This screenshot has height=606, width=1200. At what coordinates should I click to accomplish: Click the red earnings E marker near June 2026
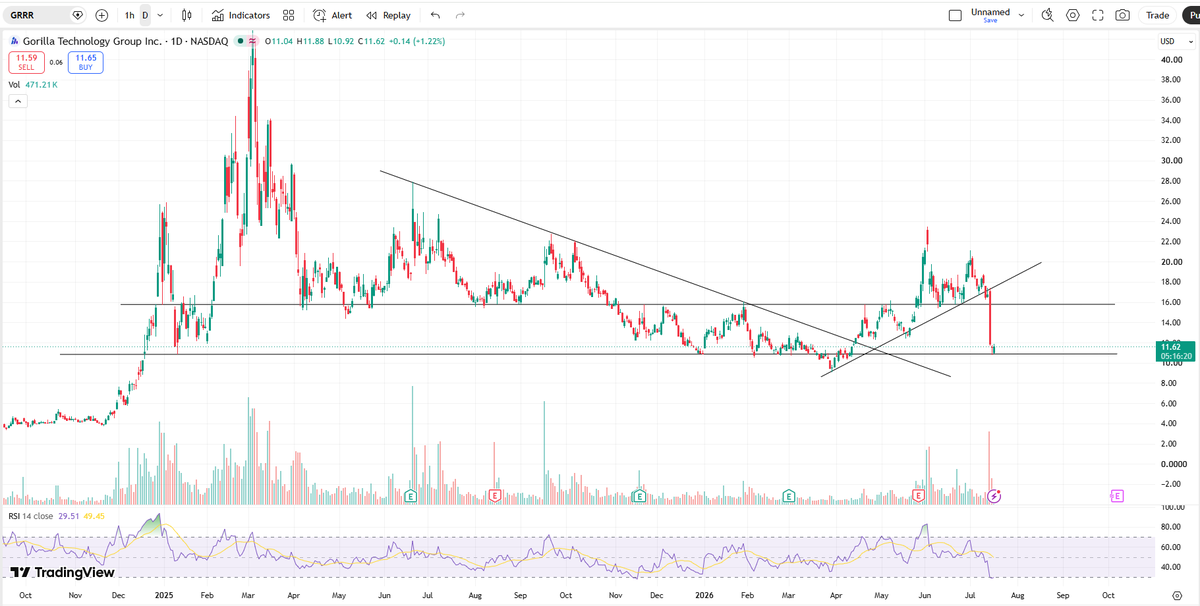click(x=918, y=495)
